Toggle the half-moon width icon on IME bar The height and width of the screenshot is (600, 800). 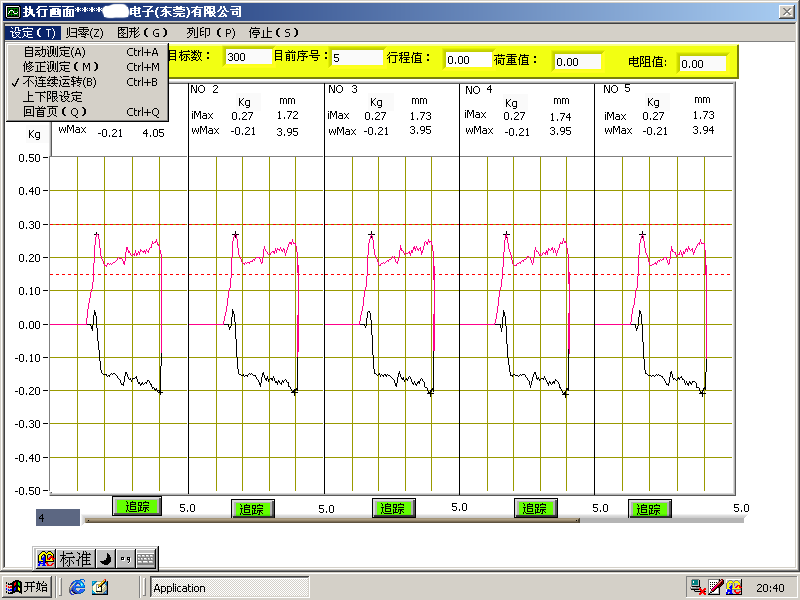click(x=105, y=558)
